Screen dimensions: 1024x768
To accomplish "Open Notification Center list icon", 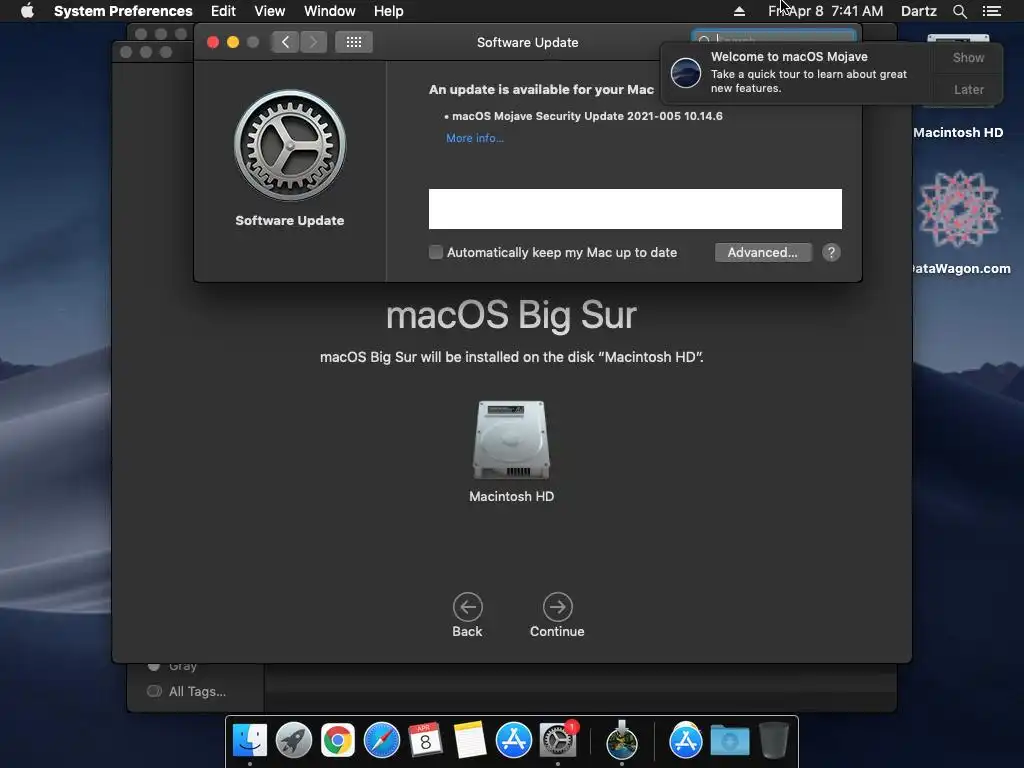I will click(991, 11).
